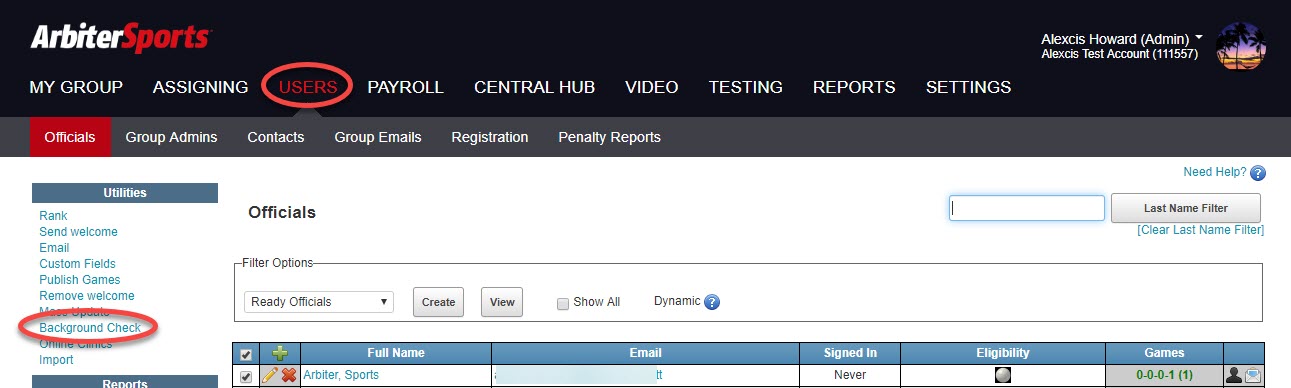This screenshot has height=388, width=1291.
Task: Edit Arbiter, Sports with pencil icon
Action: 269,376
